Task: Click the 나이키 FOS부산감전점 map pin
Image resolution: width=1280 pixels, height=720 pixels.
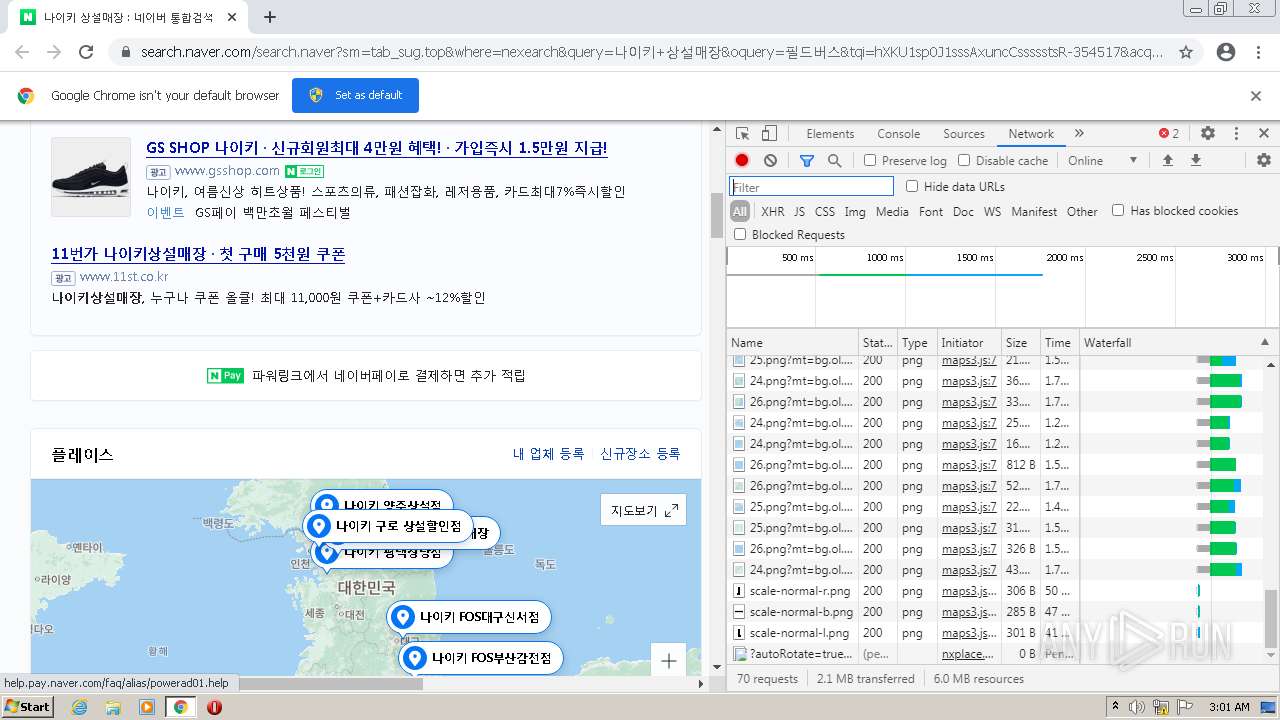Action: tap(482, 659)
